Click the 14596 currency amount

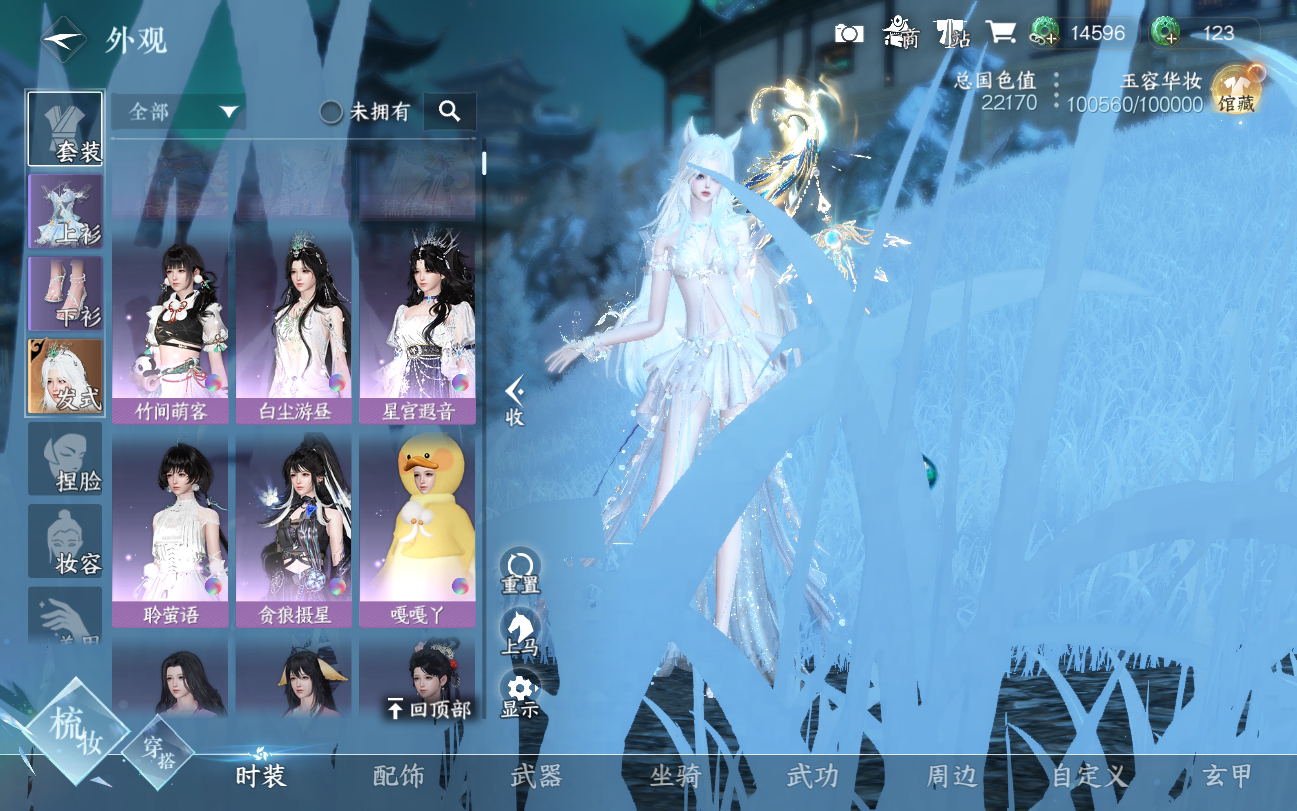point(1098,33)
